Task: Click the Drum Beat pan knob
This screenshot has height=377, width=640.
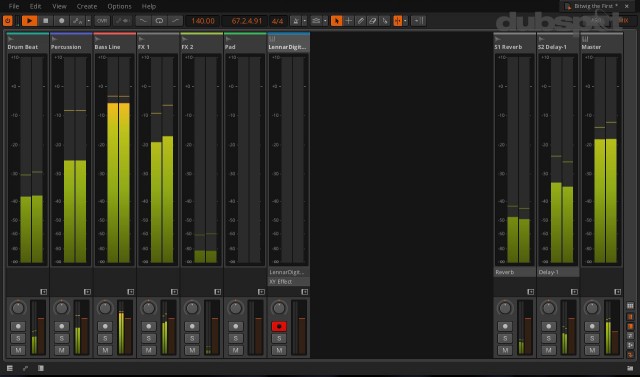Action: click(x=18, y=308)
